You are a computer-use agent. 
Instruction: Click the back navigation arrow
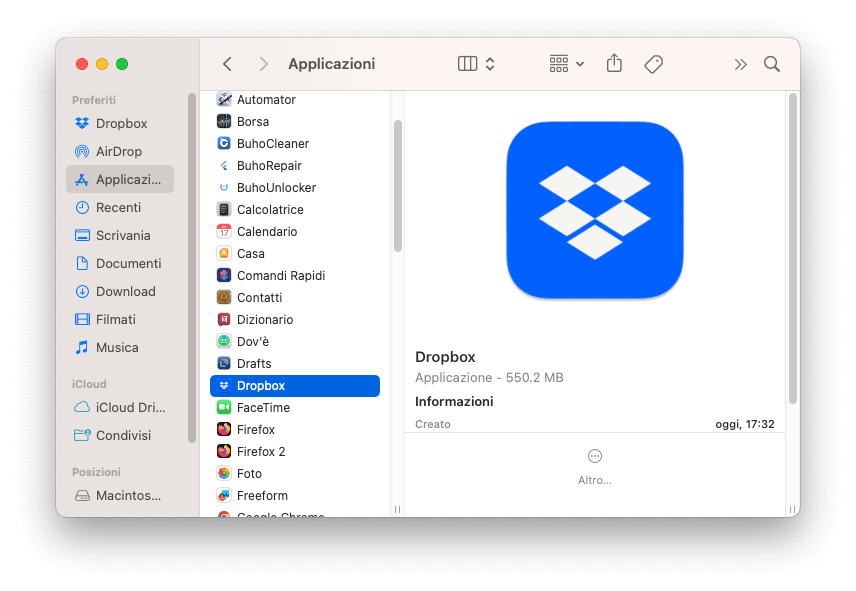point(228,64)
